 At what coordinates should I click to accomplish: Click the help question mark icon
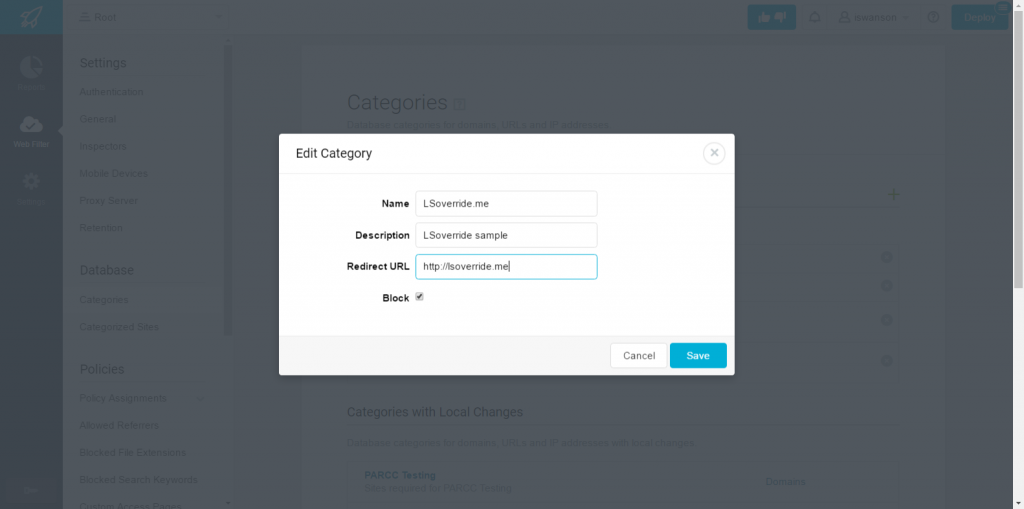pyautogui.click(x=933, y=18)
